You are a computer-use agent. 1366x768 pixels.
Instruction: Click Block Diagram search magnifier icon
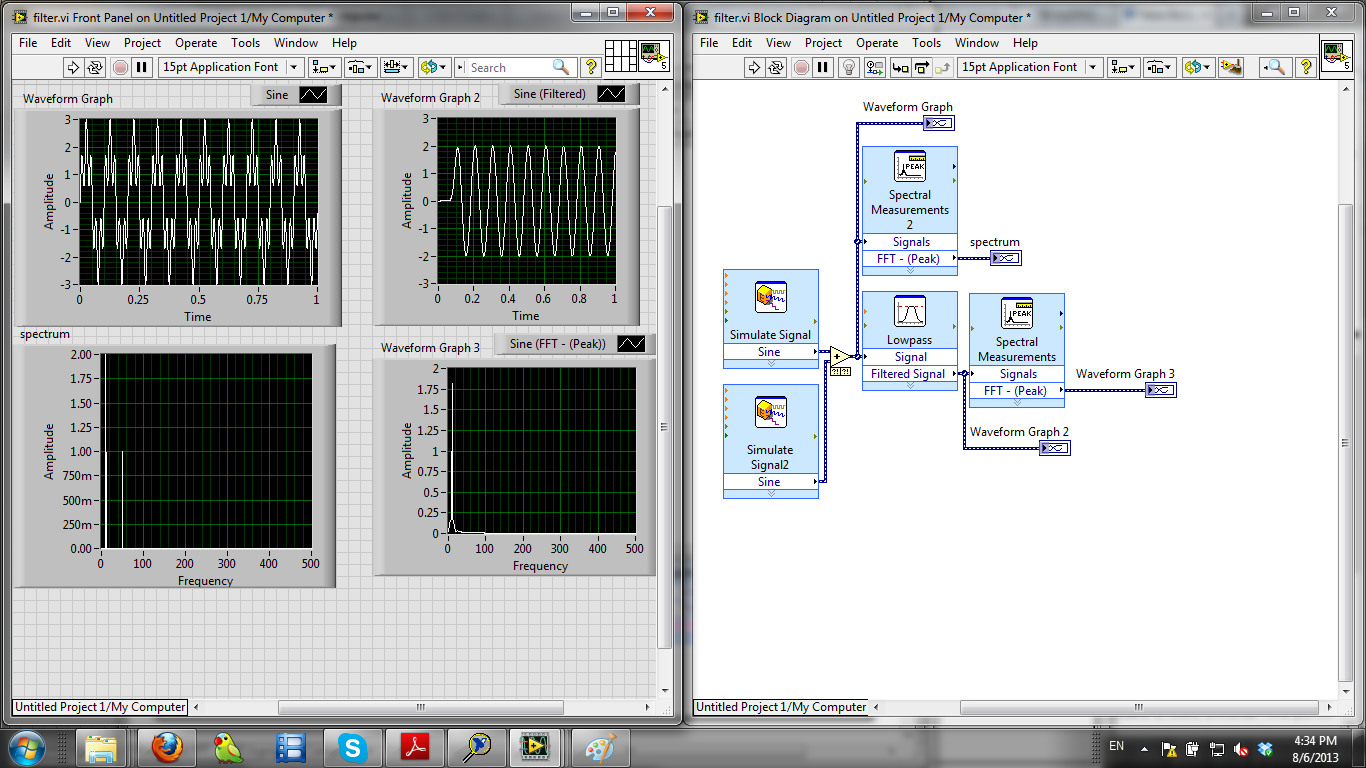click(x=1274, y=67)
